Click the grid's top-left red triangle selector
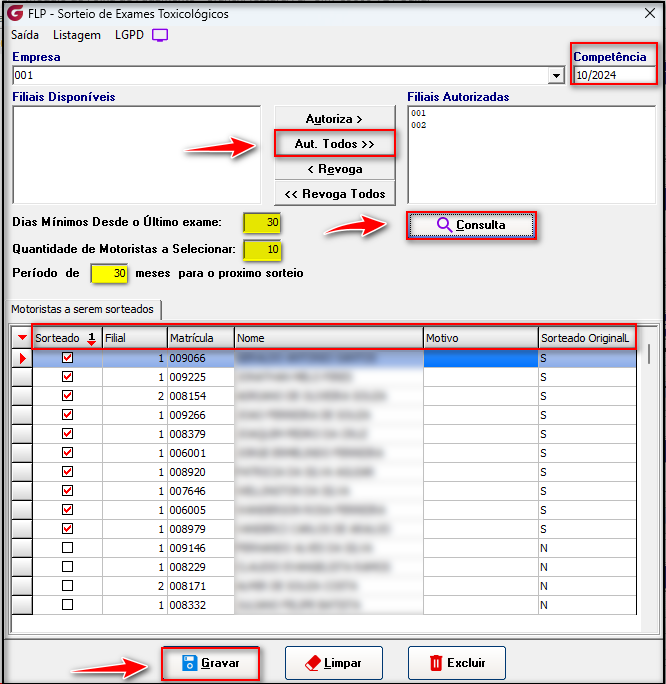666x684 pixels. tap(22, 338)
